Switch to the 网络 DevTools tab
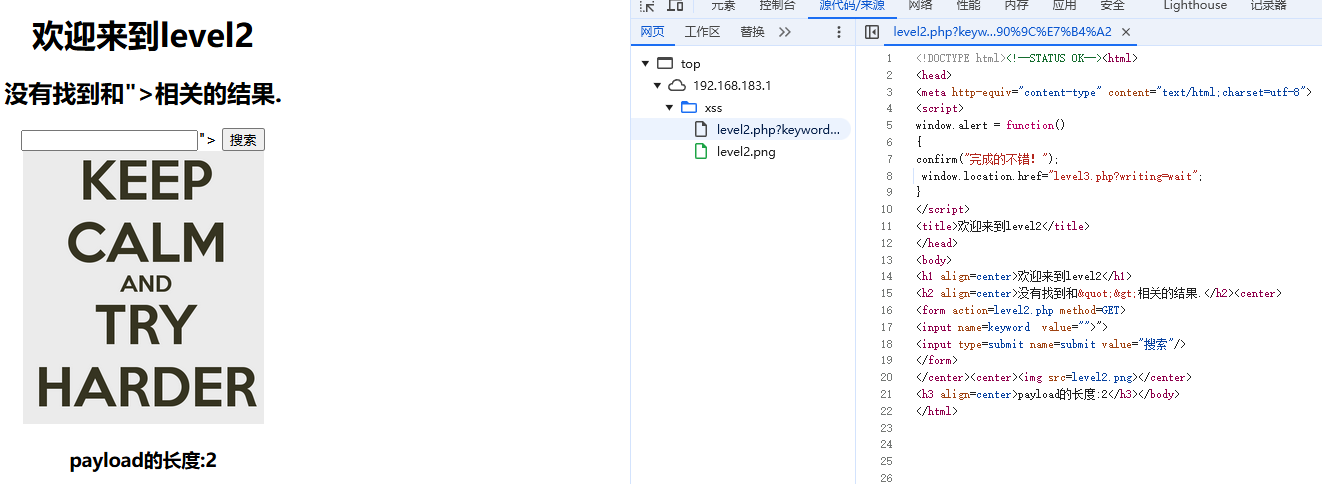 920,6
